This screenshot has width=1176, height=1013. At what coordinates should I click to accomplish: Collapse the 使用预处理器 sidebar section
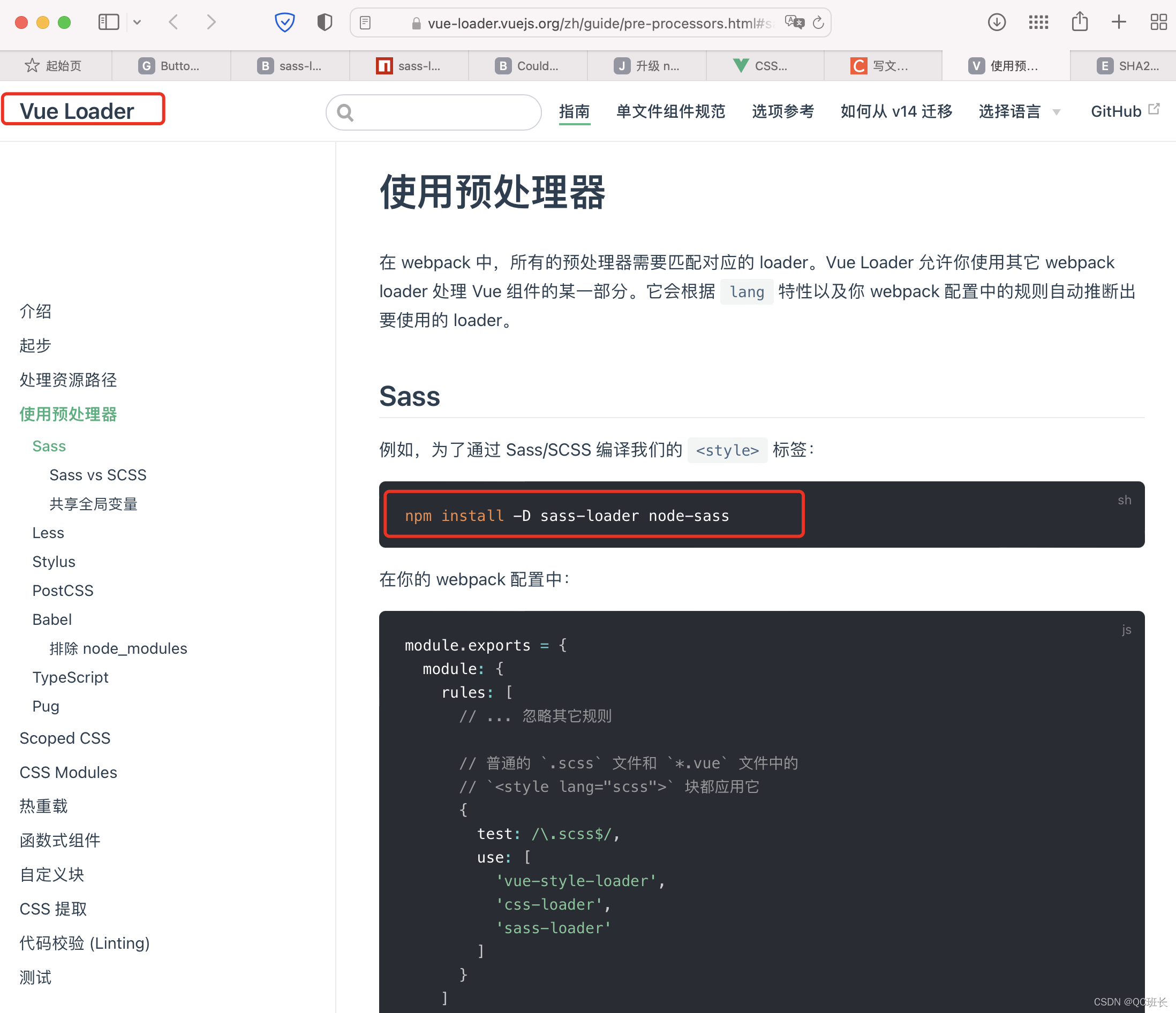tap(68, 414)
